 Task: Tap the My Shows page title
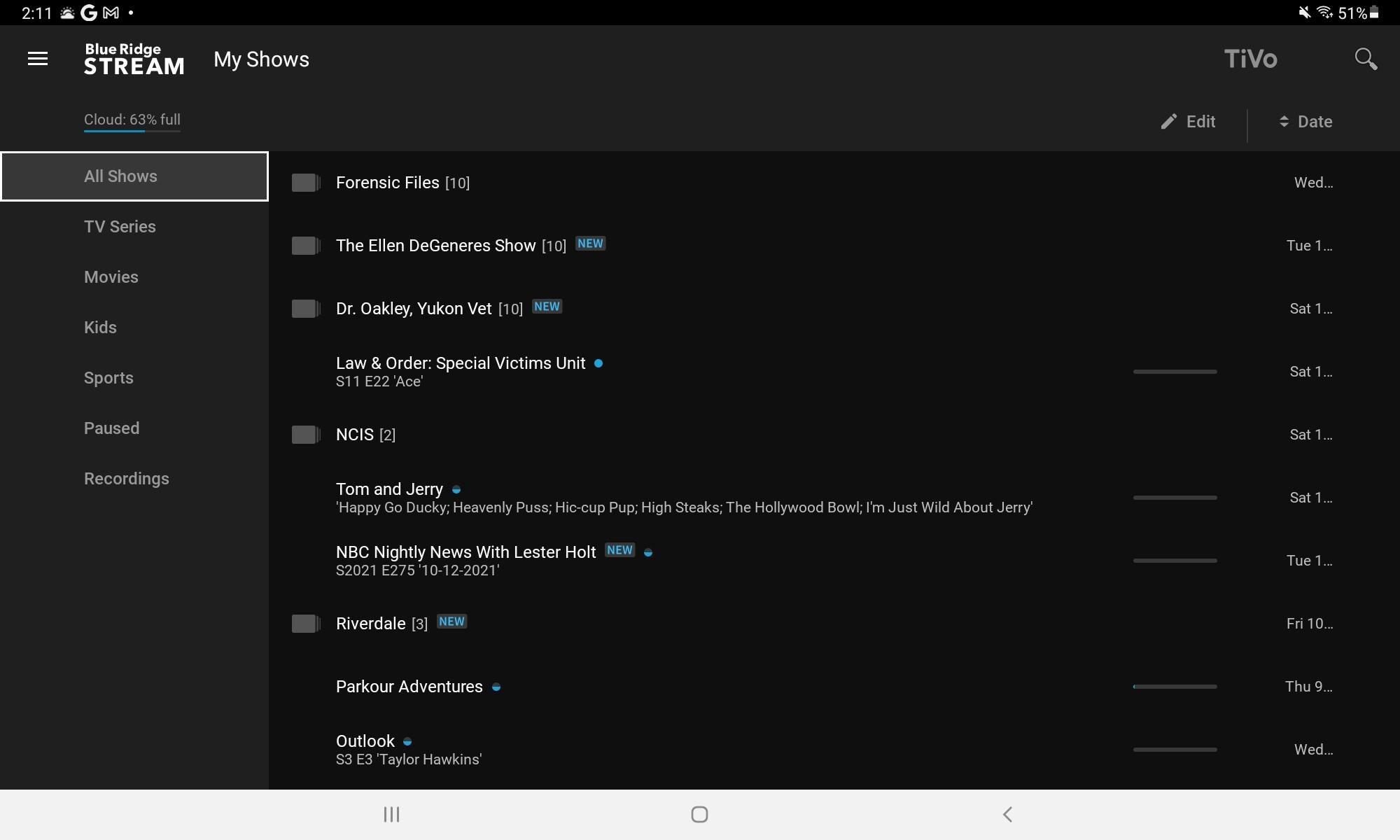coord(261,59)
